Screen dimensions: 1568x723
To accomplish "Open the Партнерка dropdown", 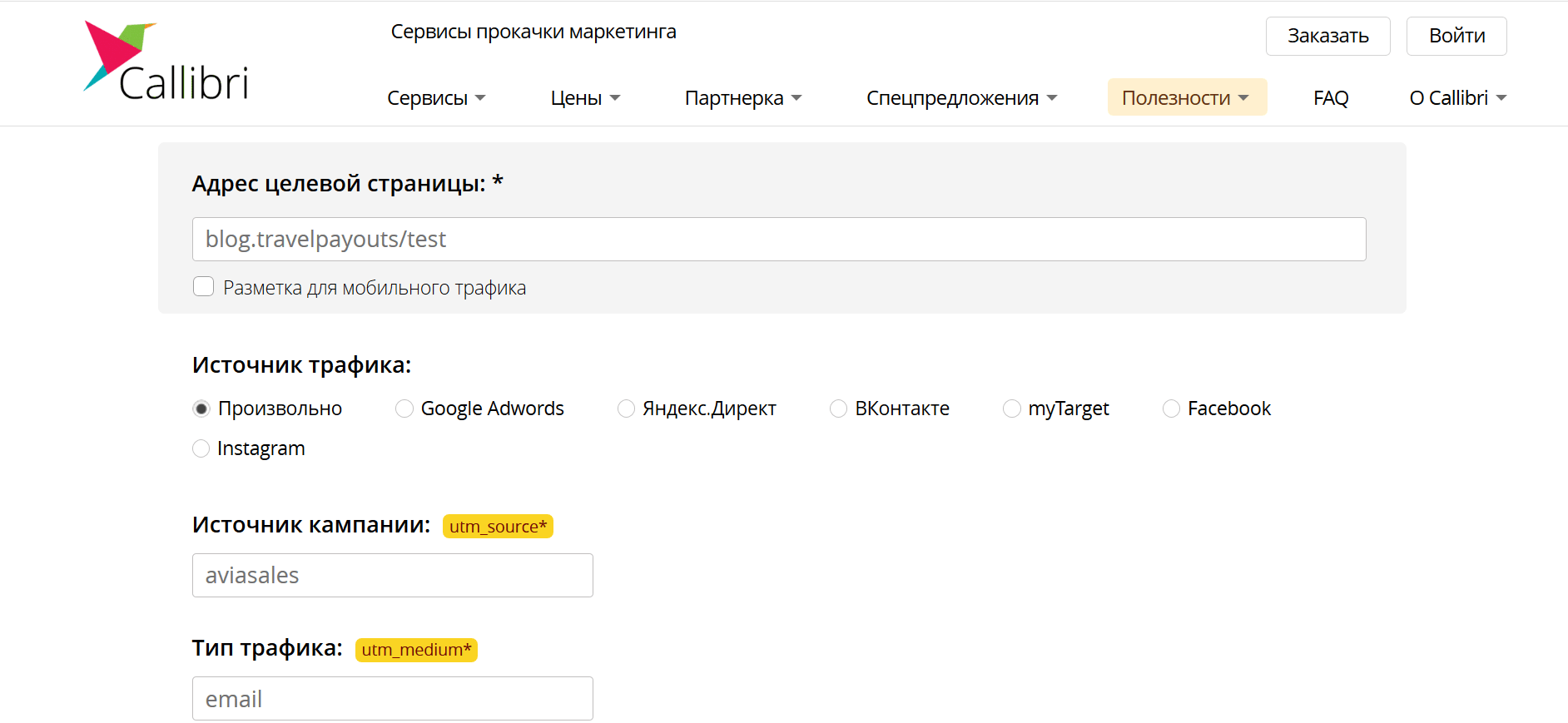I will click(x=742, y=98).
